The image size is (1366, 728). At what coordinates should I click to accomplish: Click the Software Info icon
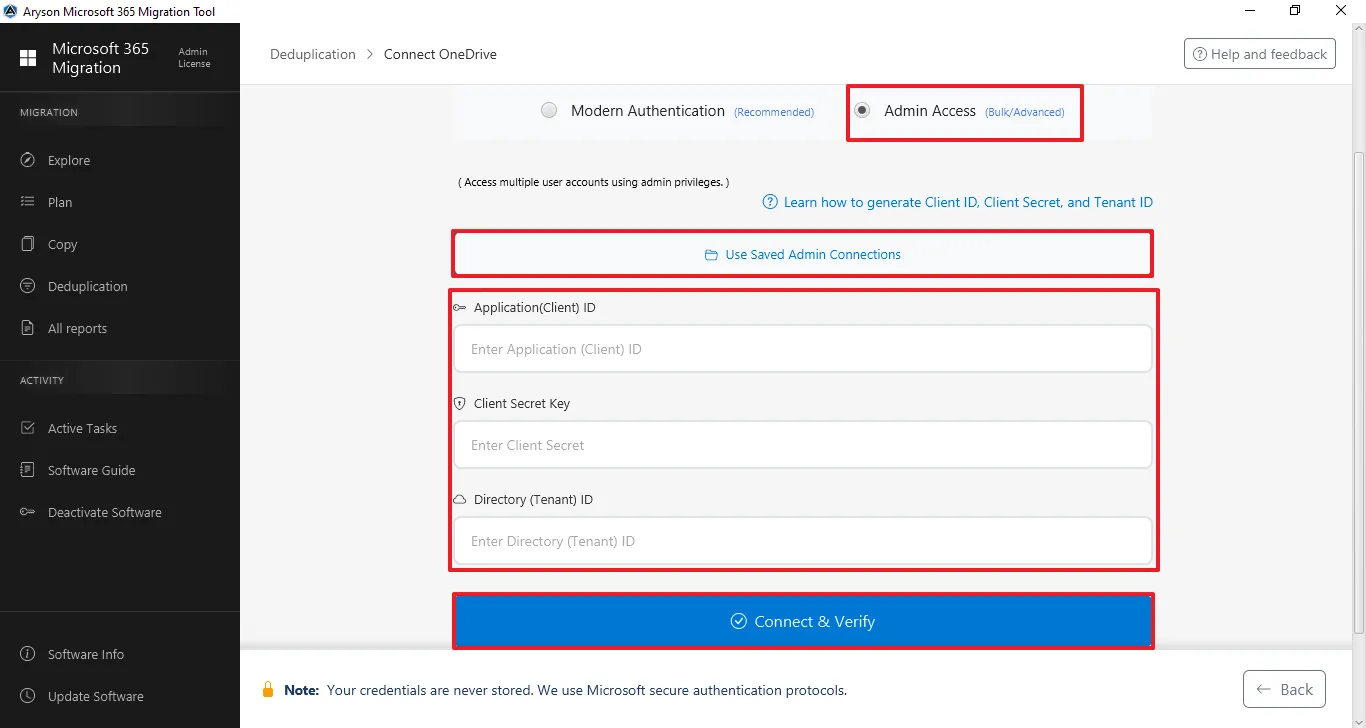pos(28,654)
